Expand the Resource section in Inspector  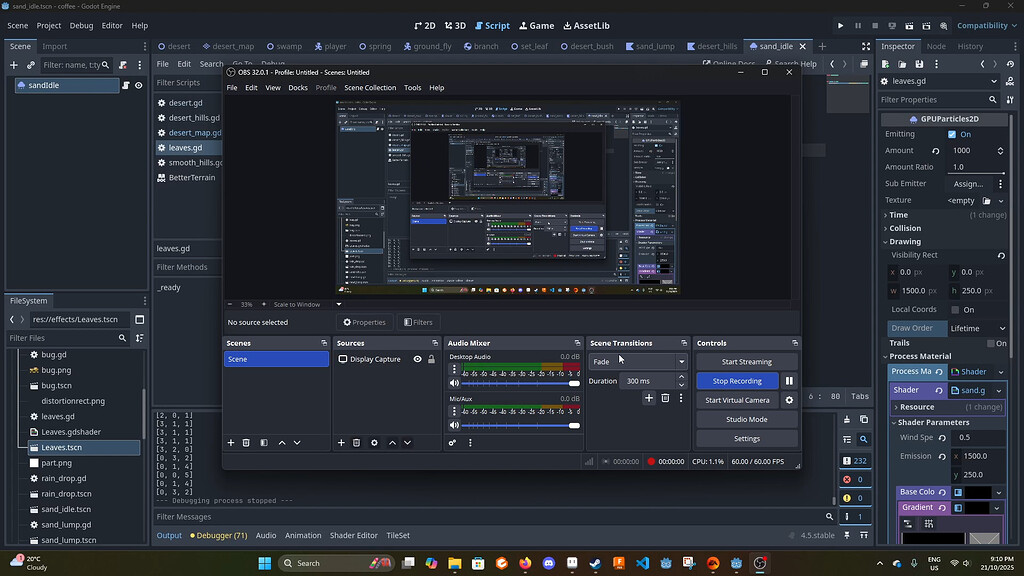(x=916, y=407)
